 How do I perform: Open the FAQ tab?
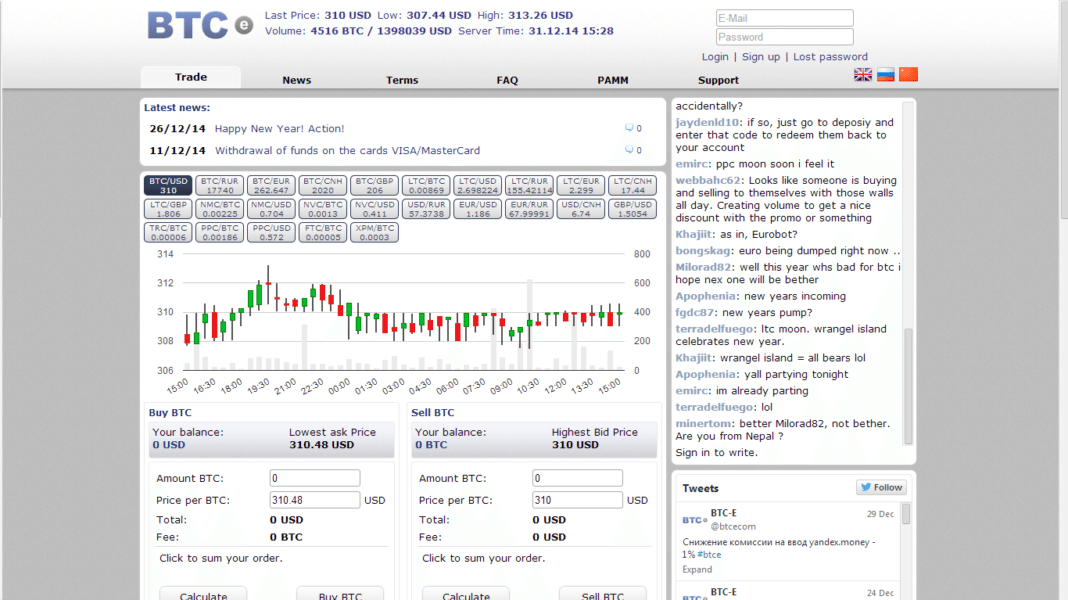point(507,80)
